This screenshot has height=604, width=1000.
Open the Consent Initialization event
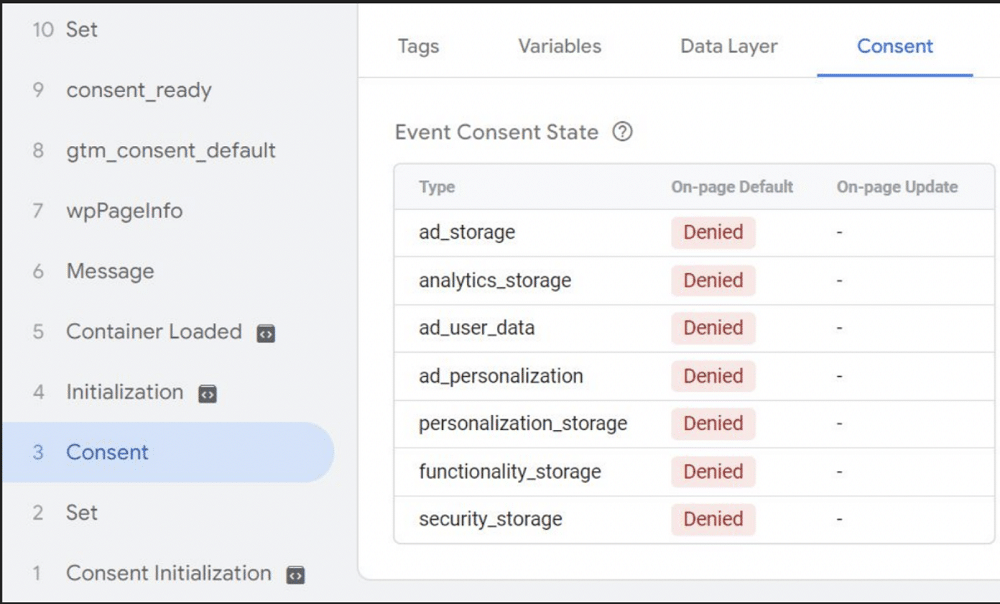click(x=167, y=574)
